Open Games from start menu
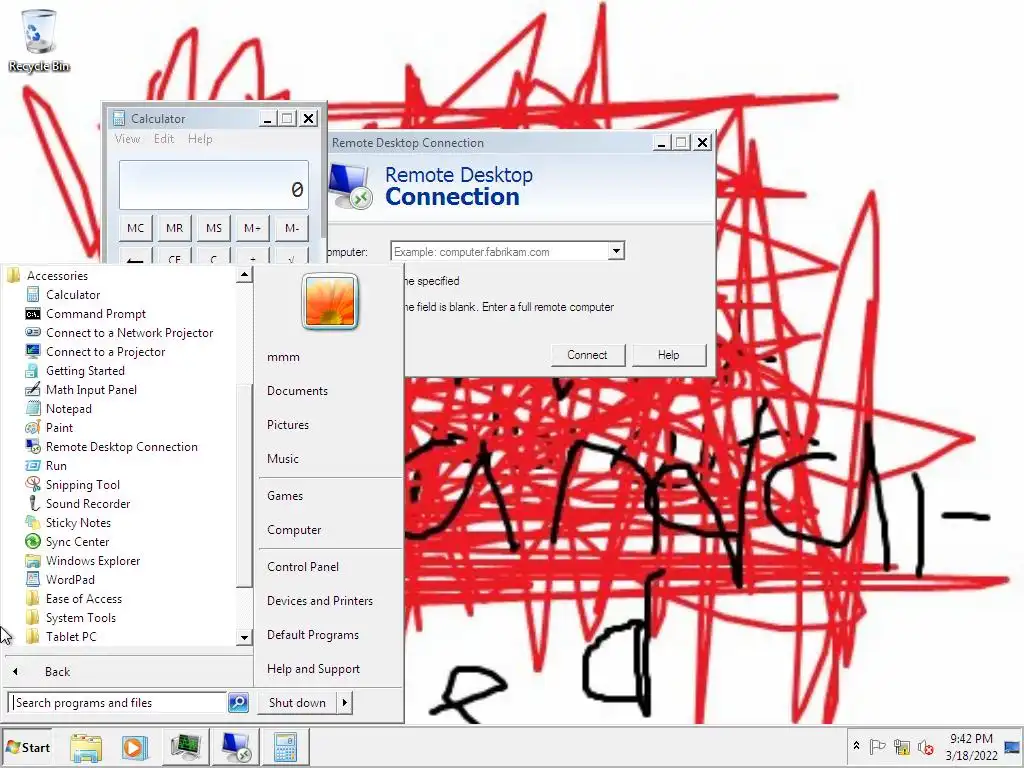The height and width of the screenshot is (768, 1024). 285,496
